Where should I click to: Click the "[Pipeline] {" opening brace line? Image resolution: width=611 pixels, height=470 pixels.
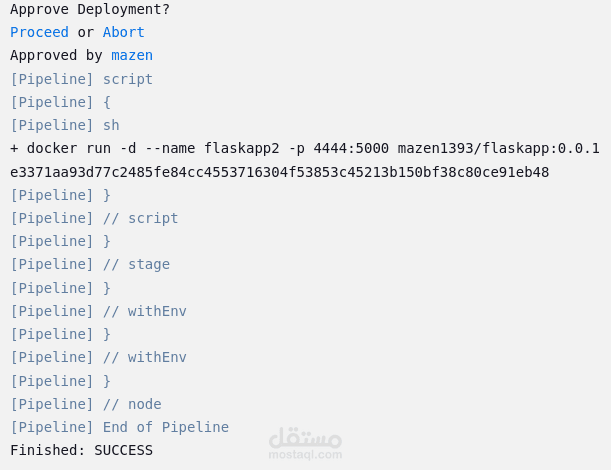point(60,102)
